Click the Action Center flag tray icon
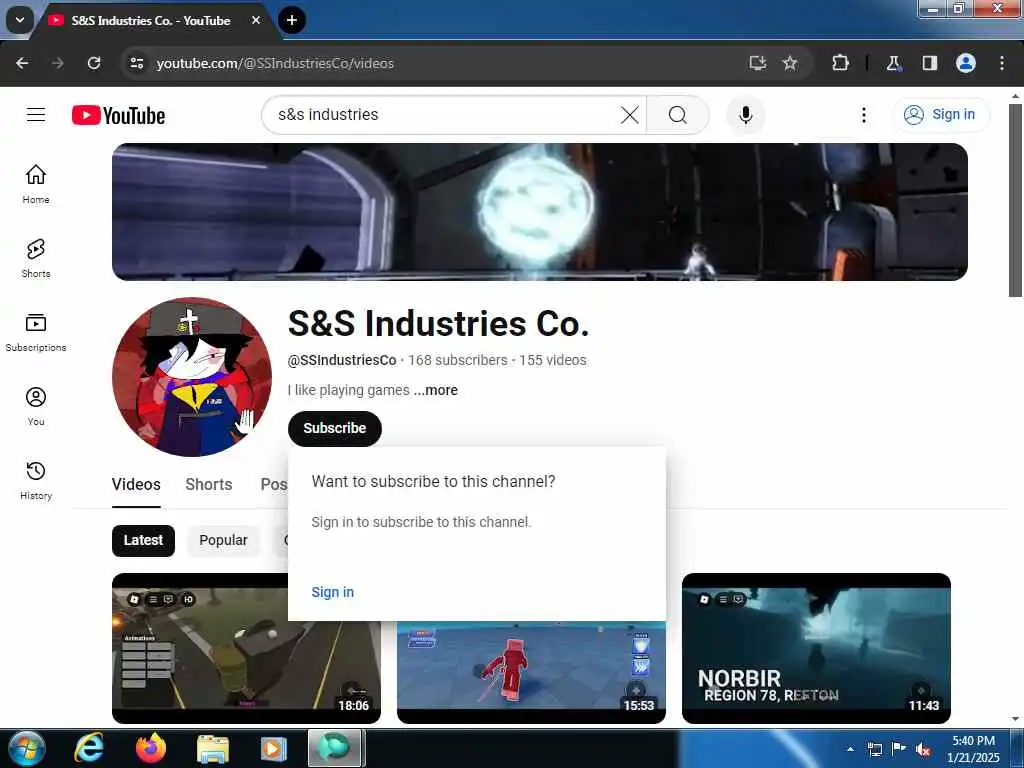 pyautogui.click(x=899, y=749)
